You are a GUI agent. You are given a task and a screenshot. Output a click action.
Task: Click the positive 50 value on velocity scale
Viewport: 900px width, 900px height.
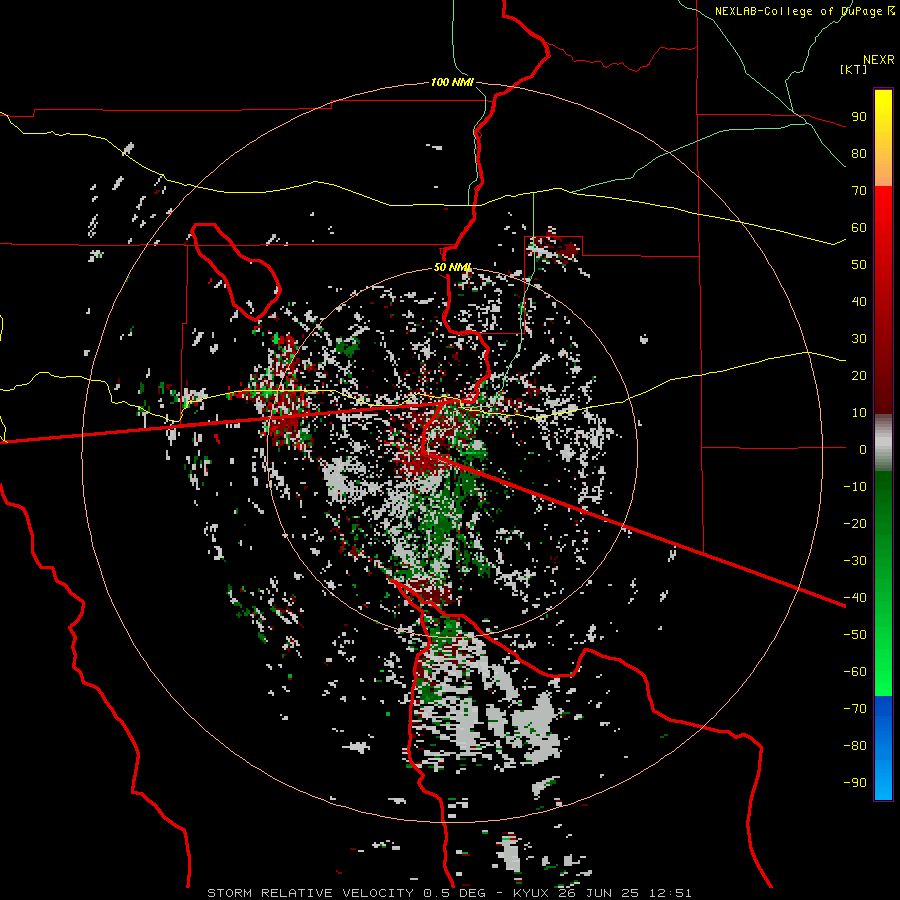click(859, 265)
